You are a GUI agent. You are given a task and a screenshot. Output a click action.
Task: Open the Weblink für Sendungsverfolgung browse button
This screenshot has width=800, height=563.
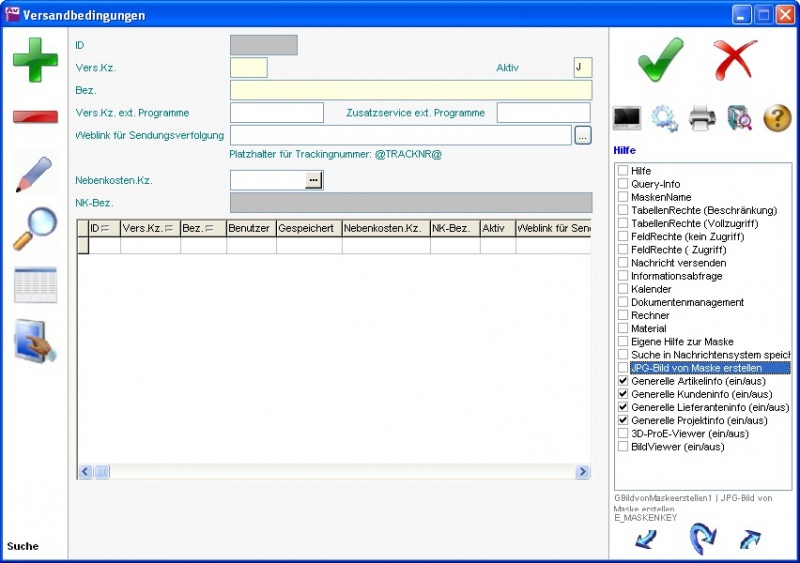(583, 135)
